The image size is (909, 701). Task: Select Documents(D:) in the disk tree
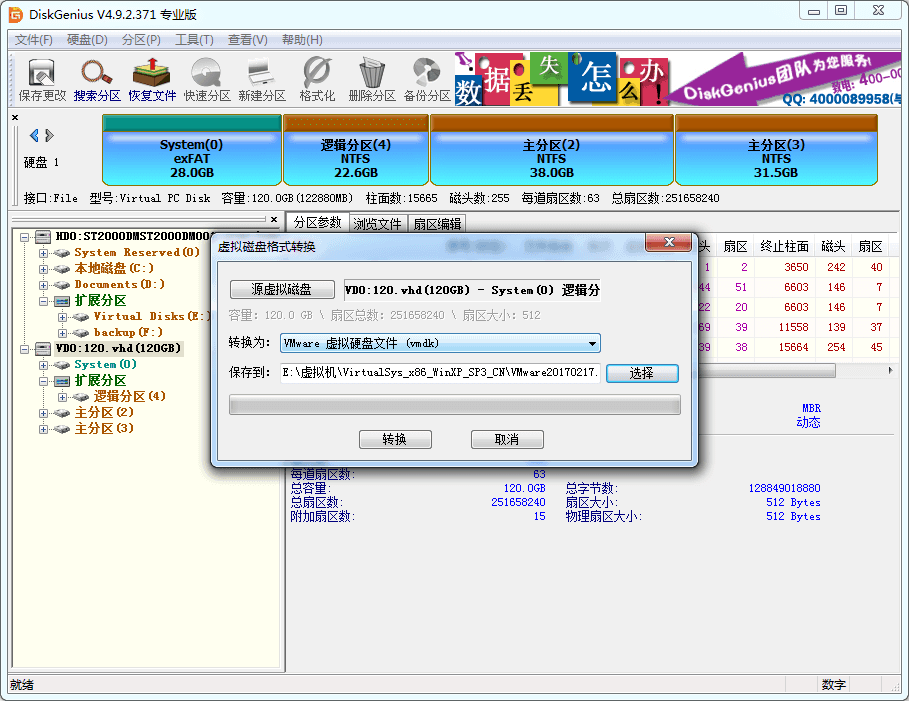(119, 285)
